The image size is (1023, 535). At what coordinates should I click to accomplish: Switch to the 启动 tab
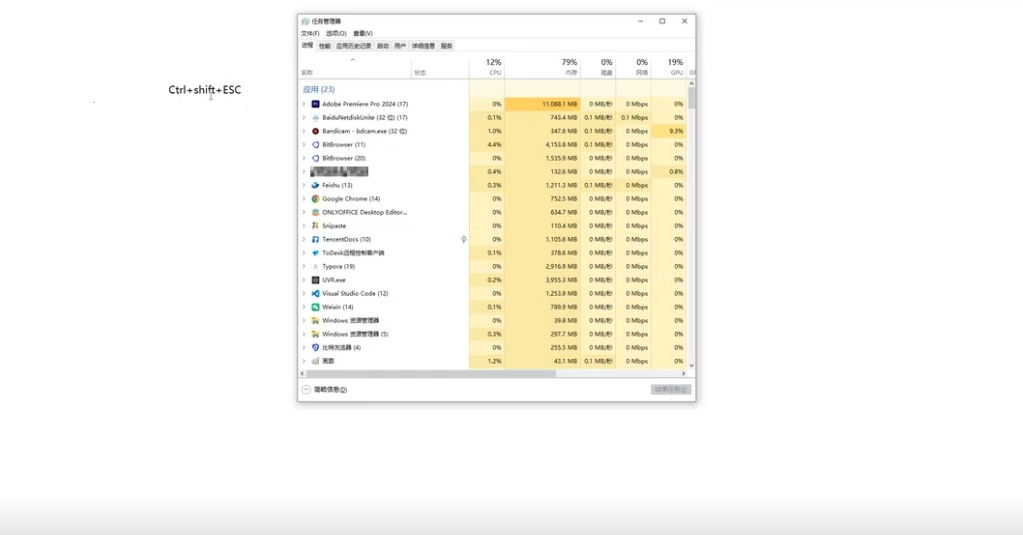[x=383, y=46]
